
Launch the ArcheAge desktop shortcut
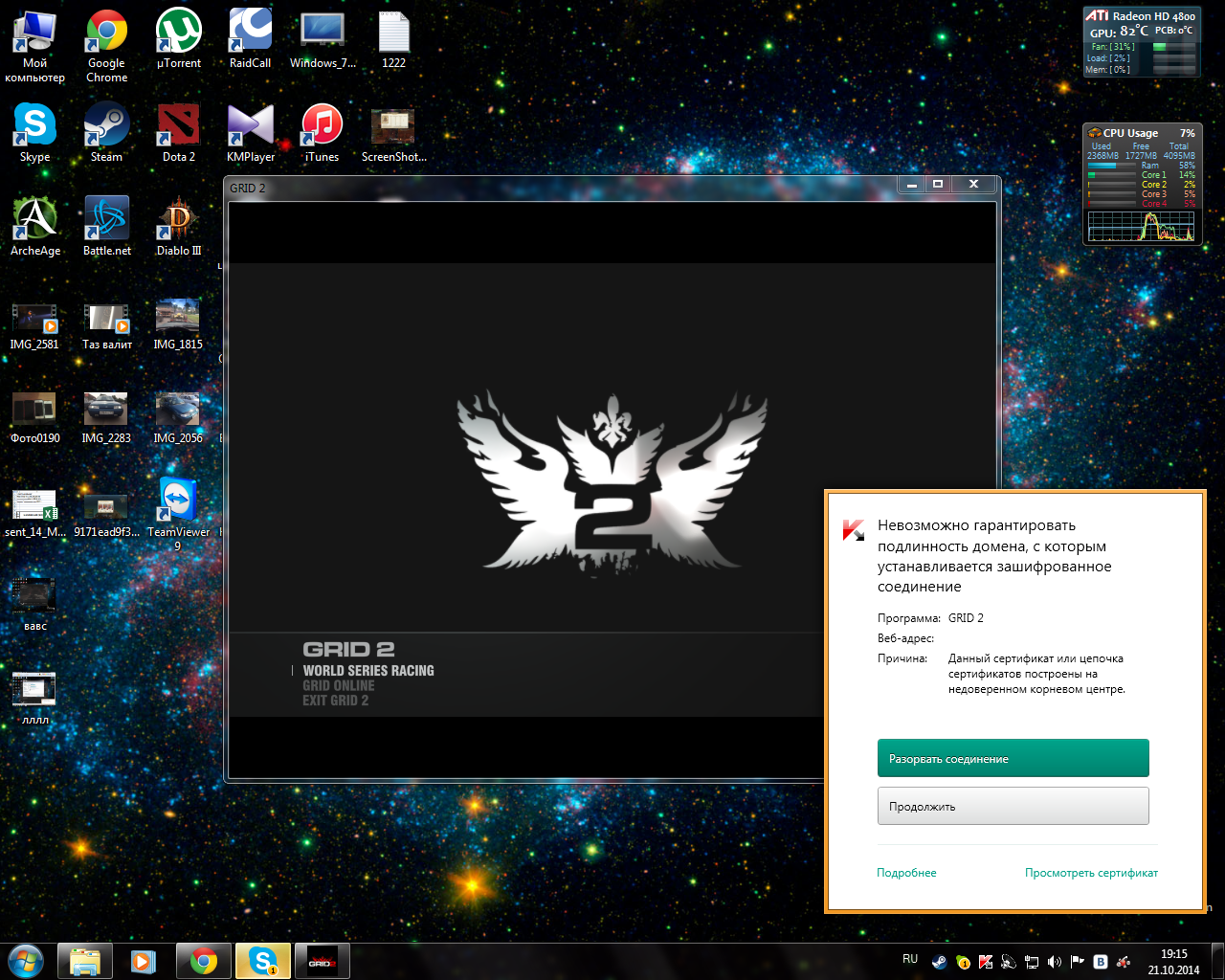coord(34,226)
